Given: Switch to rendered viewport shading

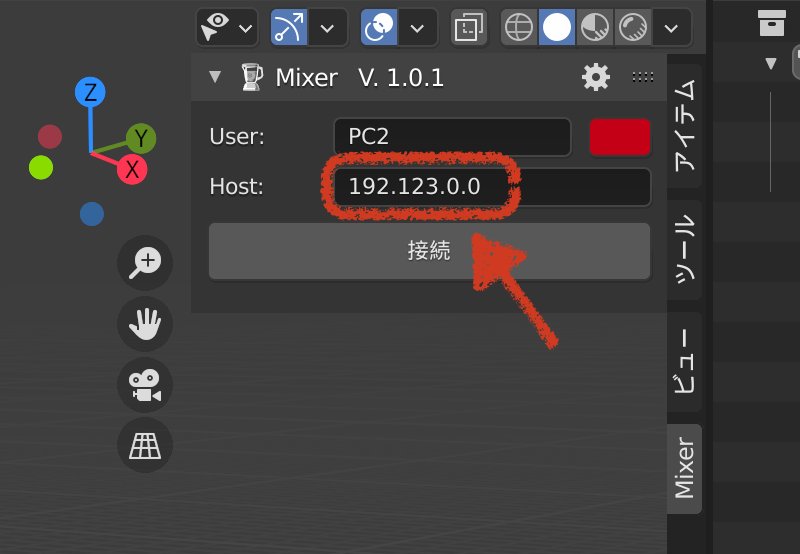Looking at the screenshot, I should pos(633,27).
